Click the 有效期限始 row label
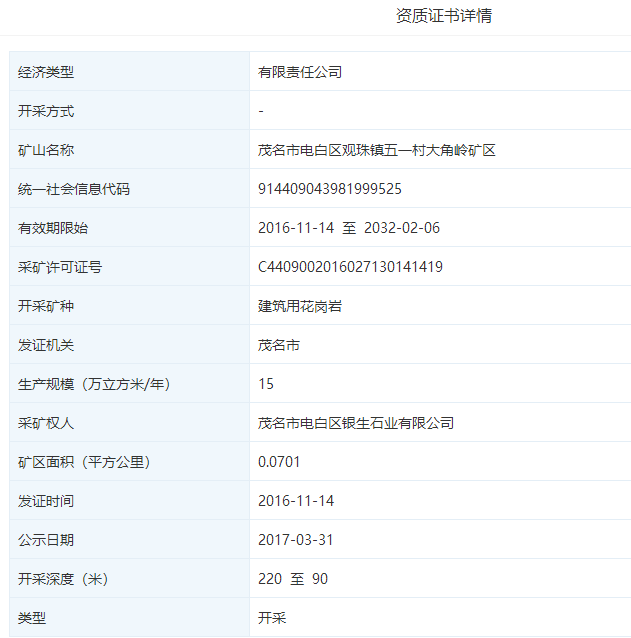This screenshot has width=631, height=638. (53, 228)
